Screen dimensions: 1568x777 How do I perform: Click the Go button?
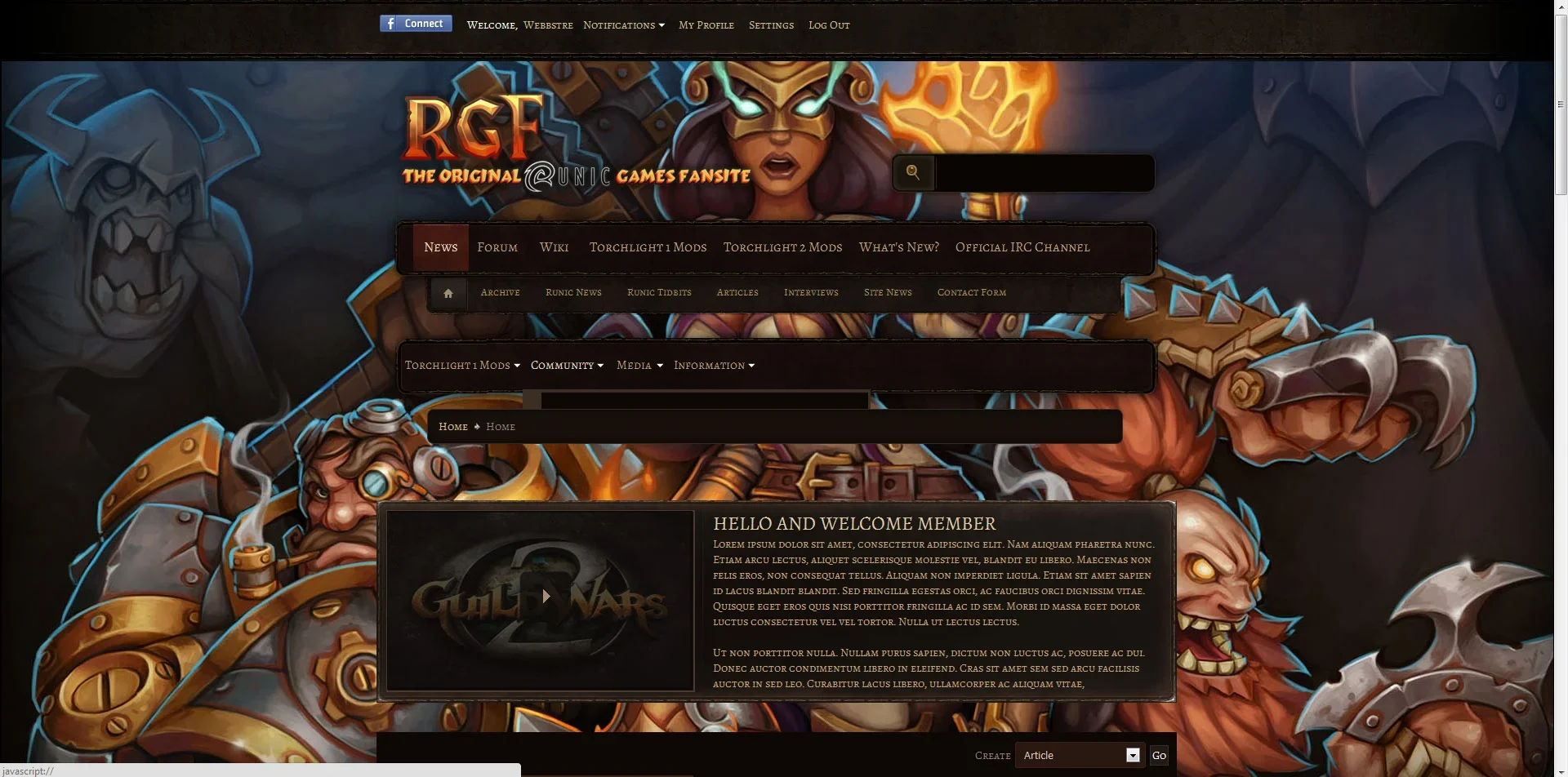1159,755
